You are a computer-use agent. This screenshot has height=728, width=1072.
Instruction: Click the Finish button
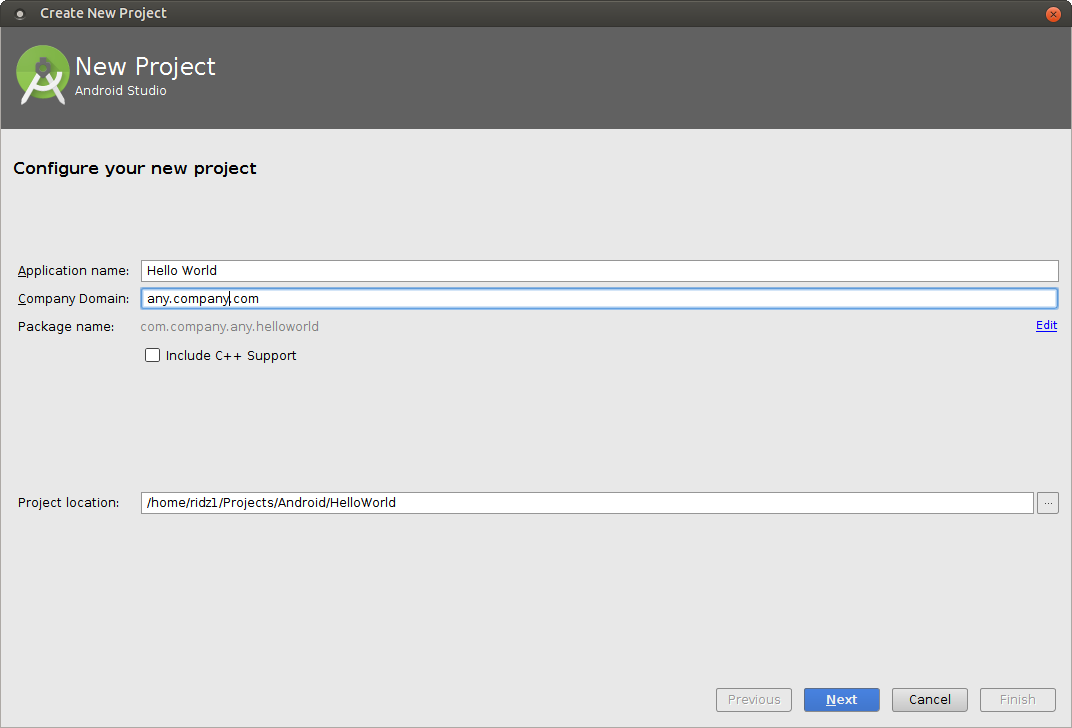click(x=1018, y=700)
